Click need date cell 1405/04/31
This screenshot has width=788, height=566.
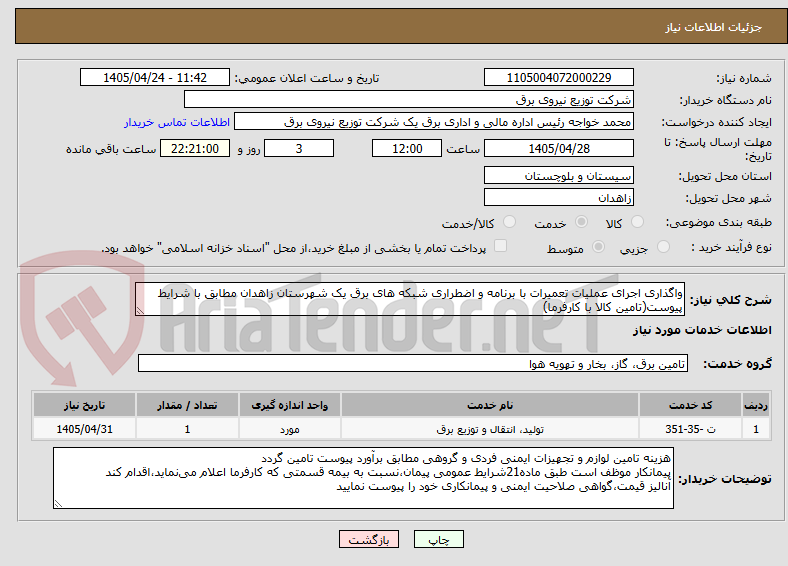(x=84, y=429)
